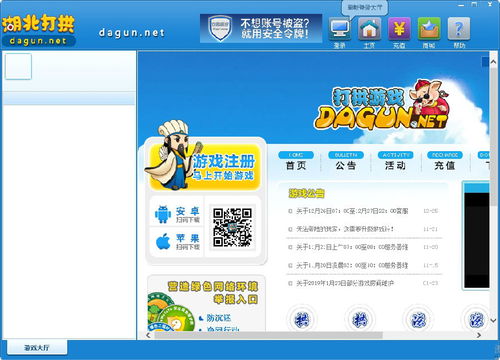The height and width of the screenshot is (360, 500).
Task: Click the Android robot download icon
Action: (163, 214)
